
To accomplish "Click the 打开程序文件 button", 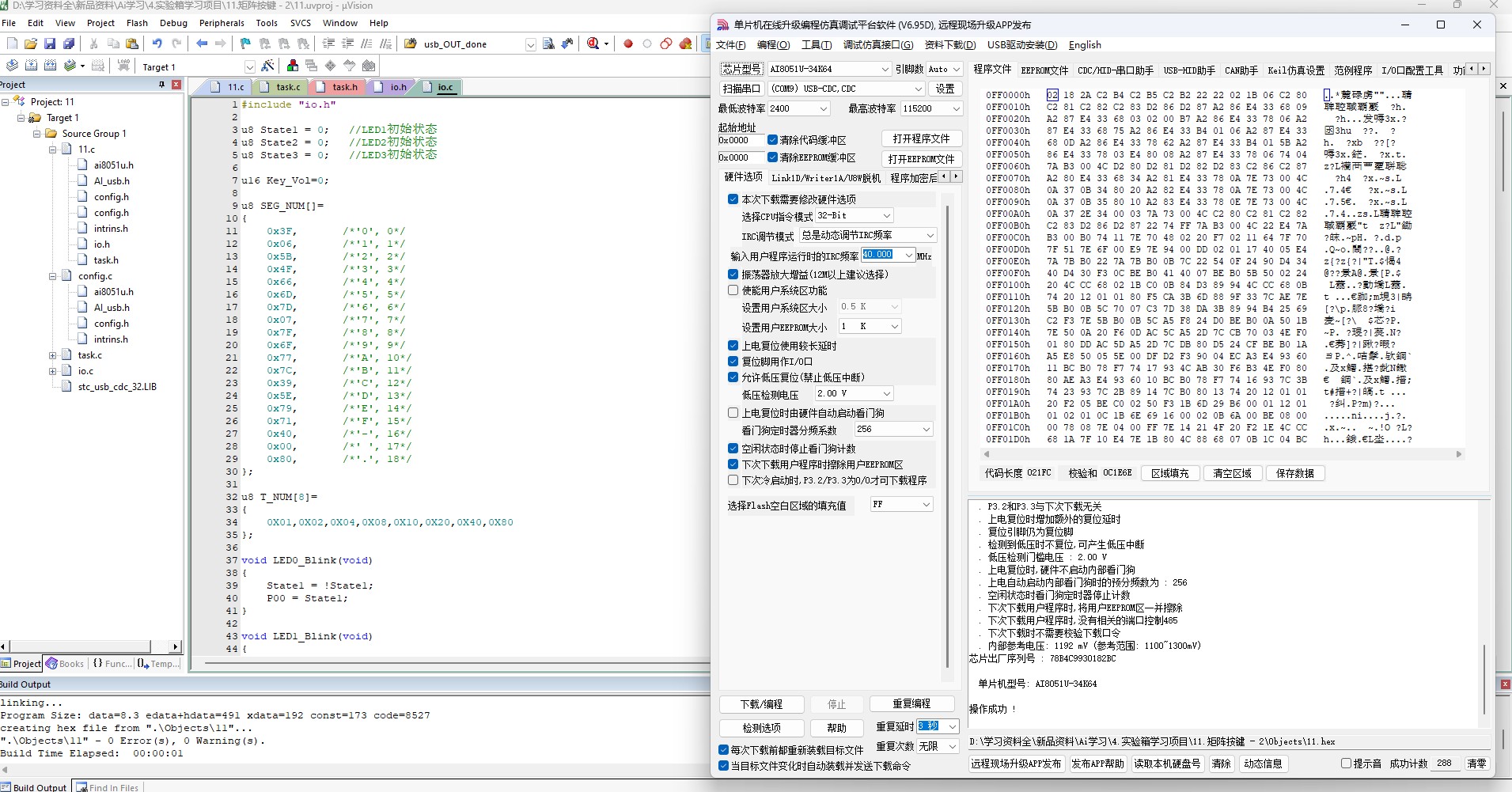I will pos(921,138).
